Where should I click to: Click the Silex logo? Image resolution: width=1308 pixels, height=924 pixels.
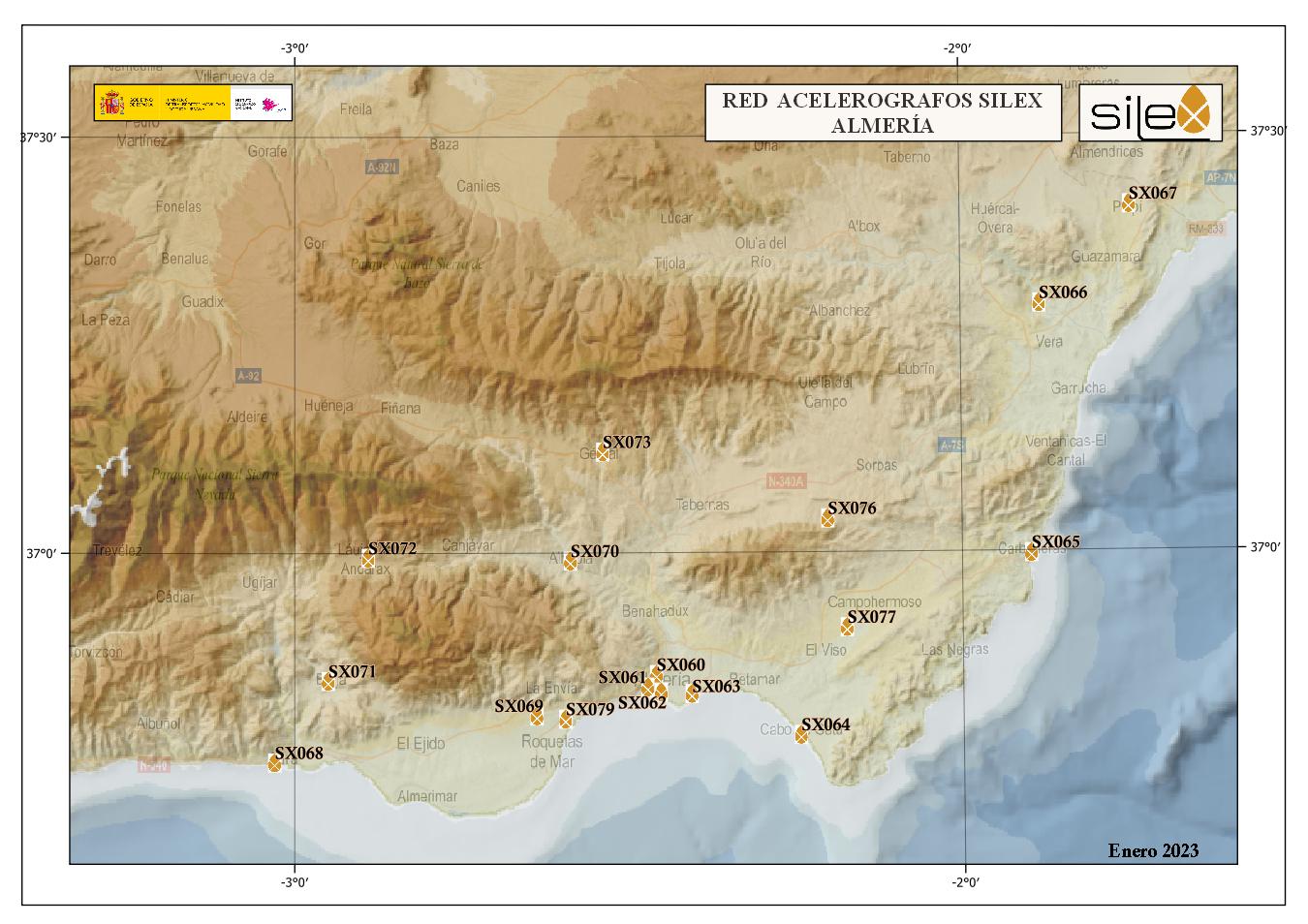[x=1150, y=112]
